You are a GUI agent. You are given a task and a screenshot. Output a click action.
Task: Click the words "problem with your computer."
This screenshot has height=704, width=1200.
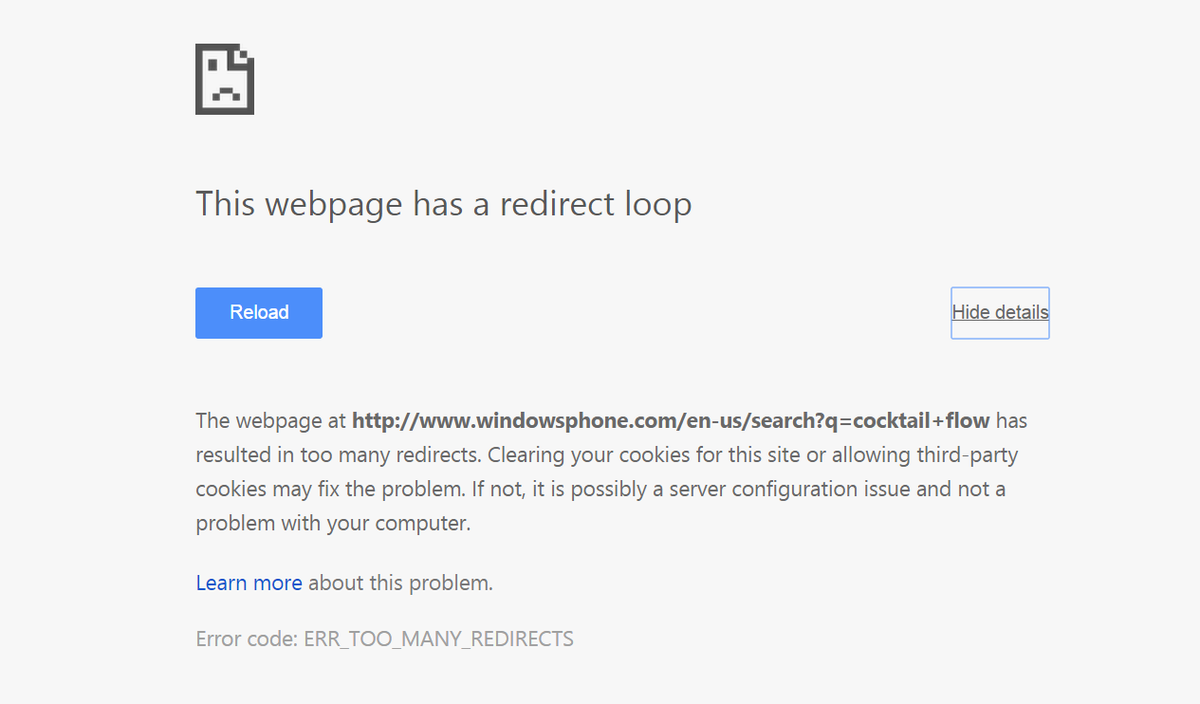[333, 523]
